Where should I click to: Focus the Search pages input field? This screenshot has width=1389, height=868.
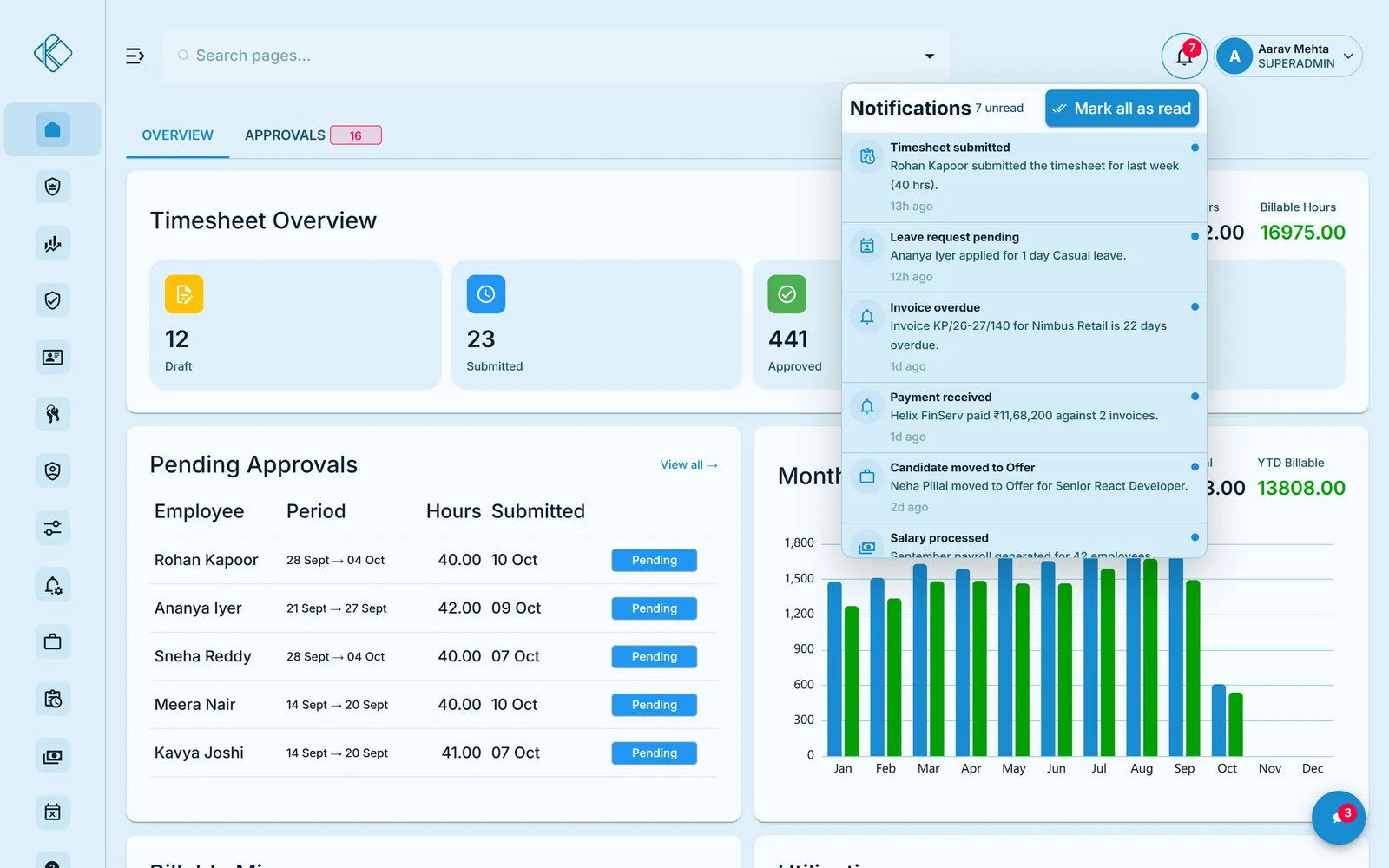tap(556, 56)
